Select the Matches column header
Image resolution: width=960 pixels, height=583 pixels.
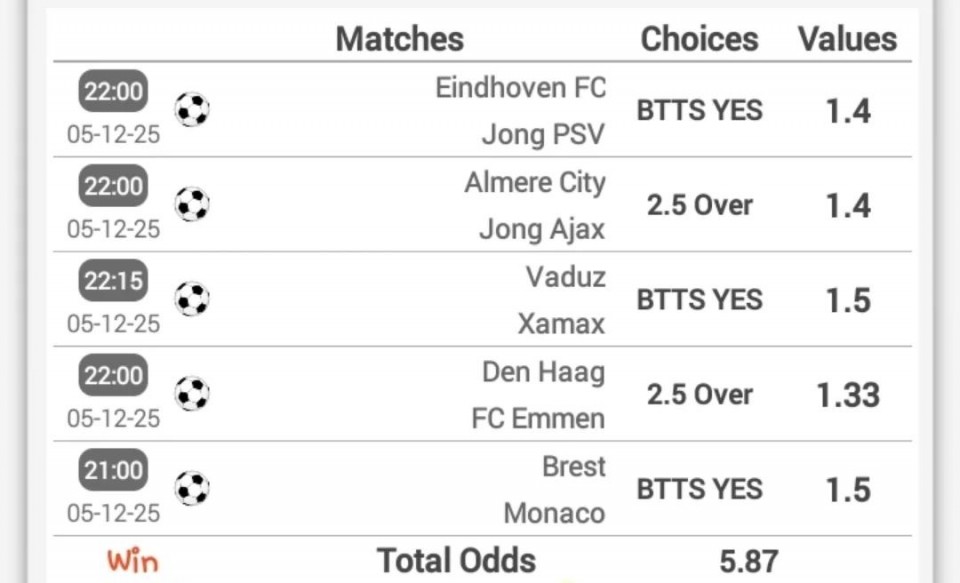[x=399, y=39]
